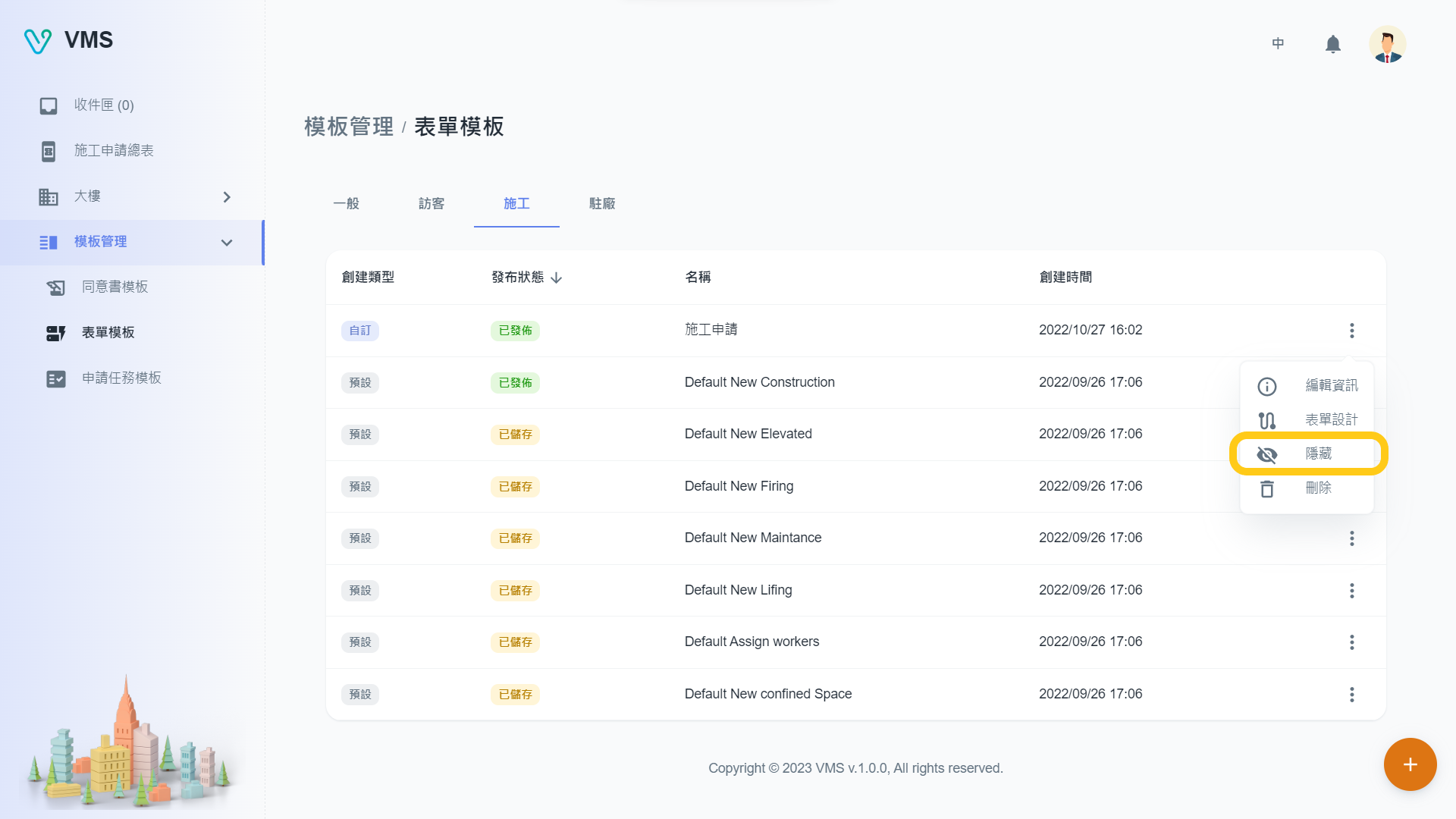Sort by 發布狀態 column arrow
This screenshot has height=819, width=1456.
[557, 278]
